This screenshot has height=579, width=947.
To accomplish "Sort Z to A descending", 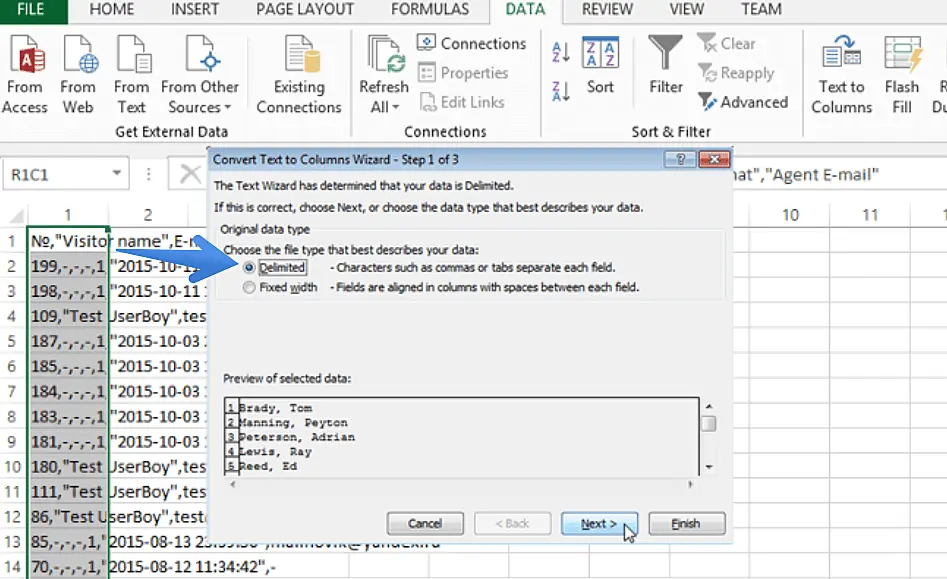I will coord(561,91).
